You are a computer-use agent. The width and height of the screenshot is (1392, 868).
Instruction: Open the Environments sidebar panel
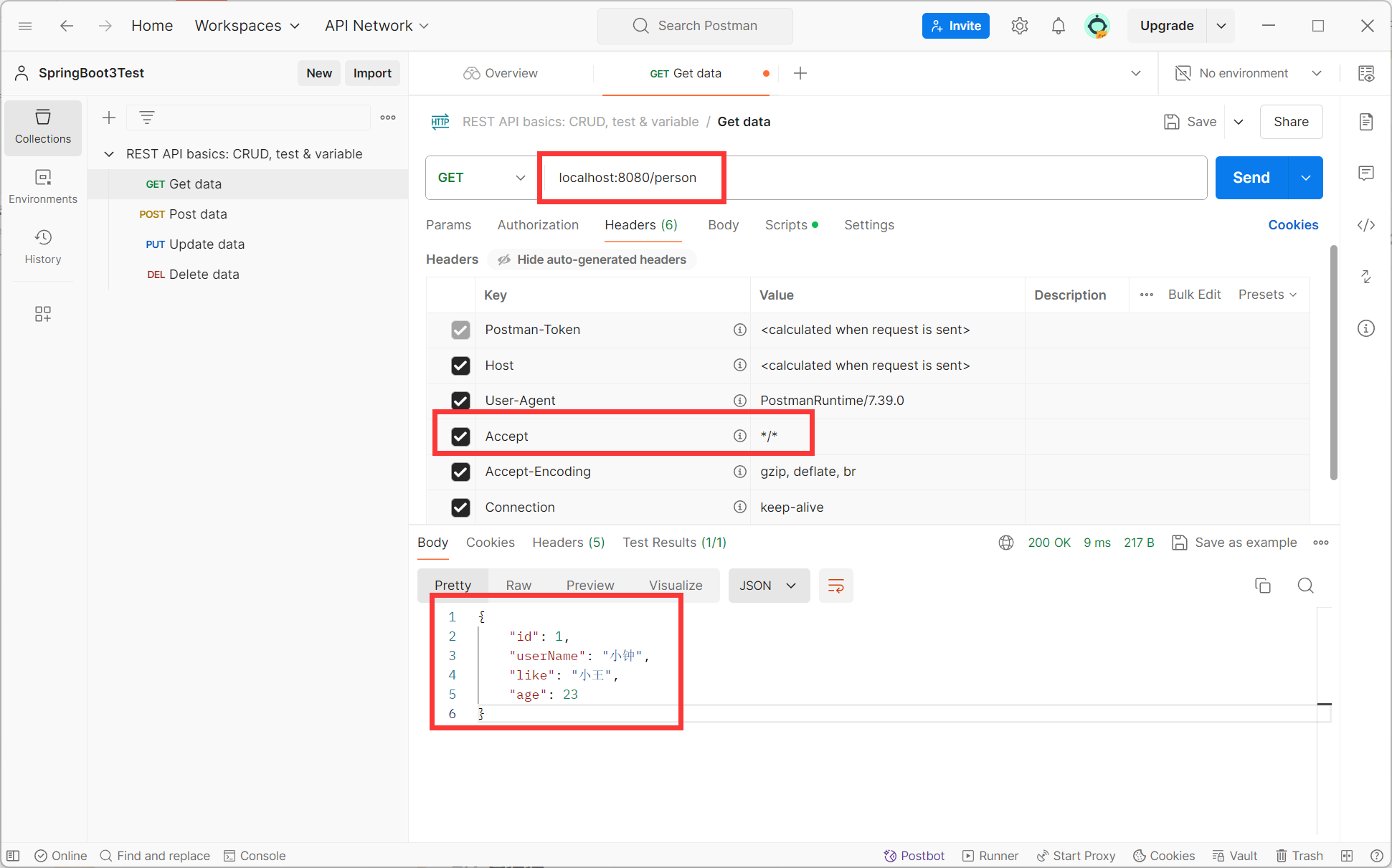[43, 187]
